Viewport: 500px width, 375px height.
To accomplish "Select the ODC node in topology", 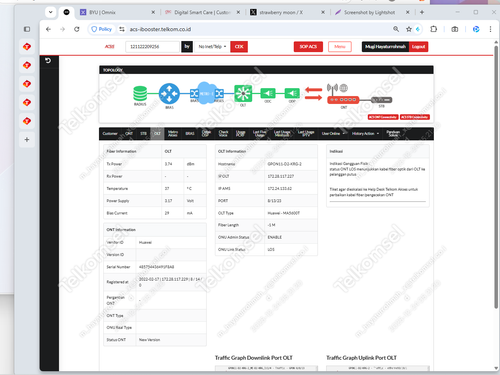I will pyautogui.click(x=268, y=93).
